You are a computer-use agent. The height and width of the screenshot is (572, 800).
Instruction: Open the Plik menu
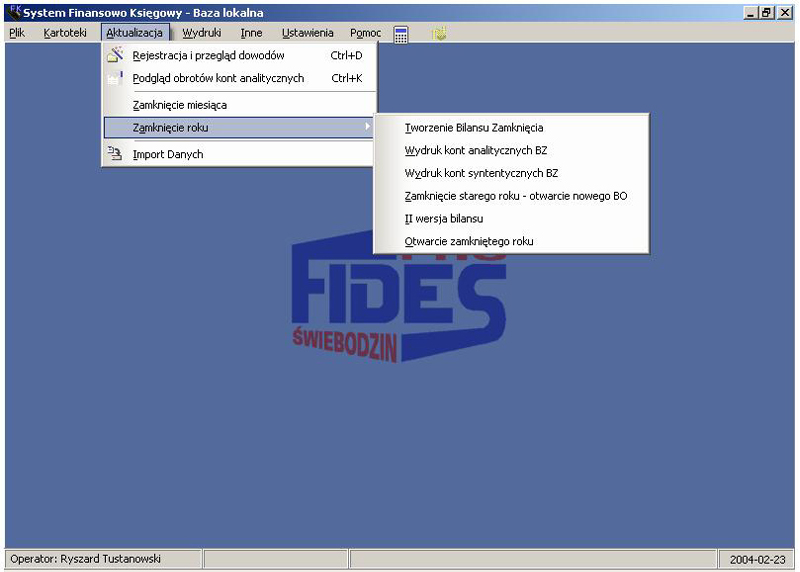[x=17, y=33]
